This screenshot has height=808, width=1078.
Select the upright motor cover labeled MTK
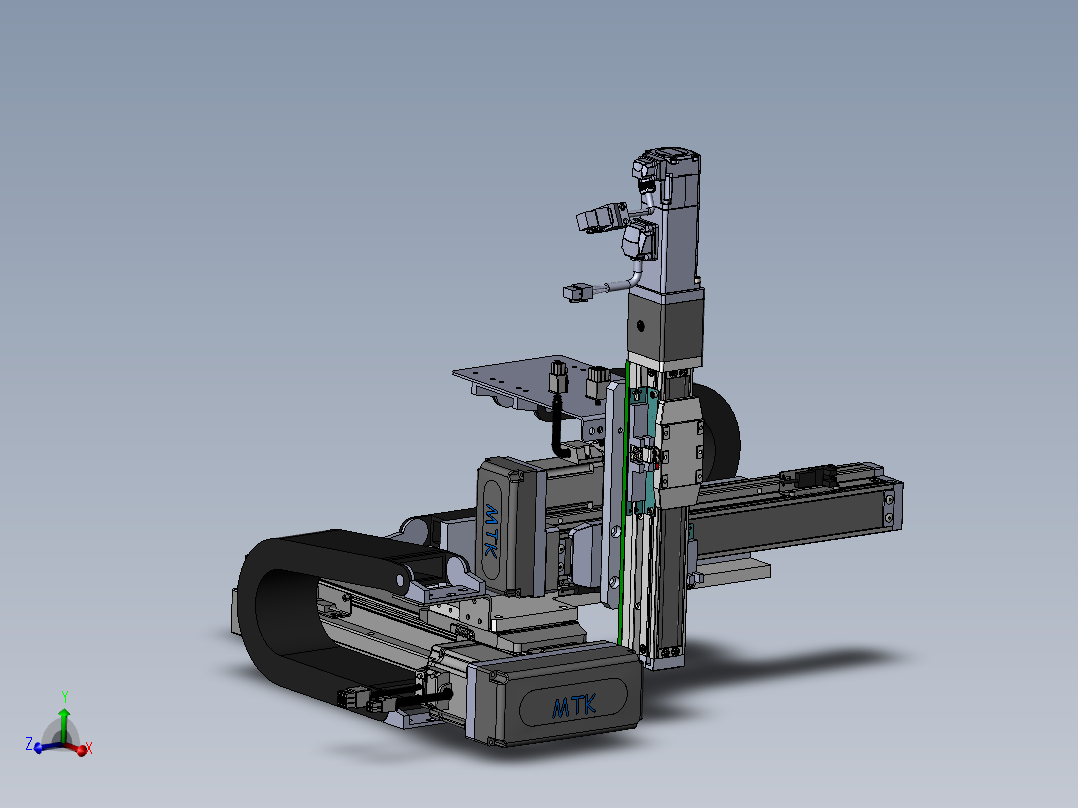pyautogui.click(x=509, y=526)
